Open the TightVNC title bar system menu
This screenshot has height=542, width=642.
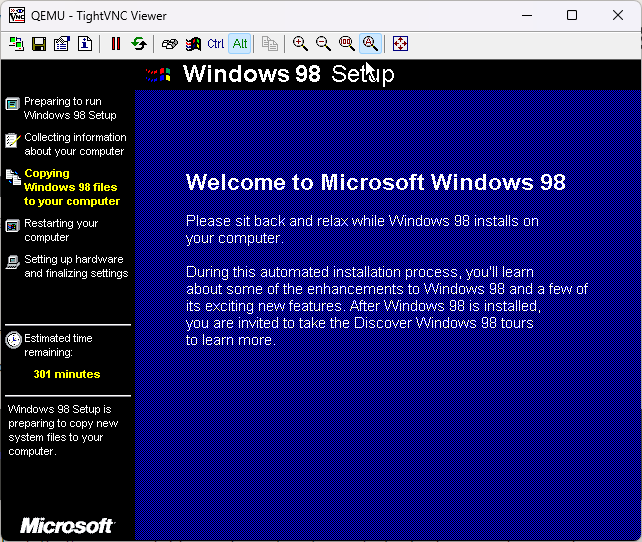point(17,15)
